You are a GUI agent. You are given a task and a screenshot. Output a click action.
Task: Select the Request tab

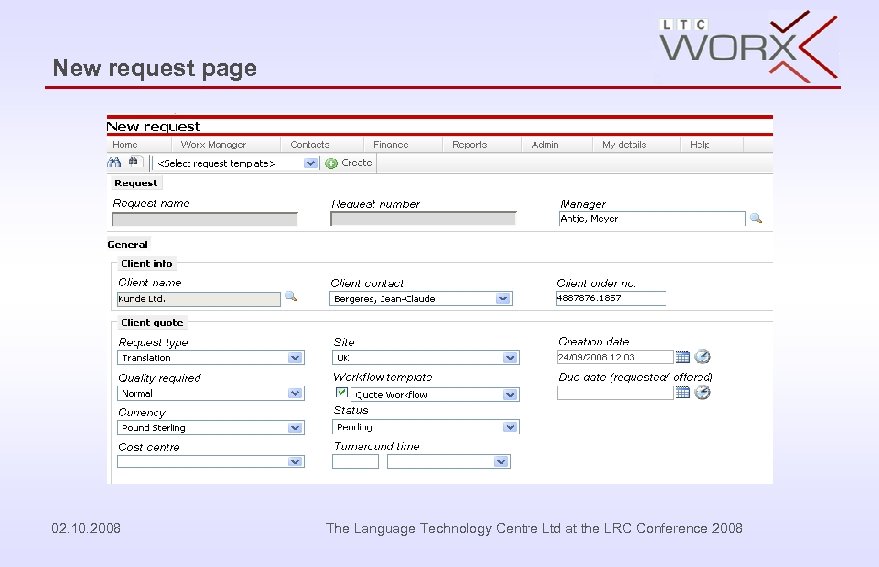tap(135, 183)
